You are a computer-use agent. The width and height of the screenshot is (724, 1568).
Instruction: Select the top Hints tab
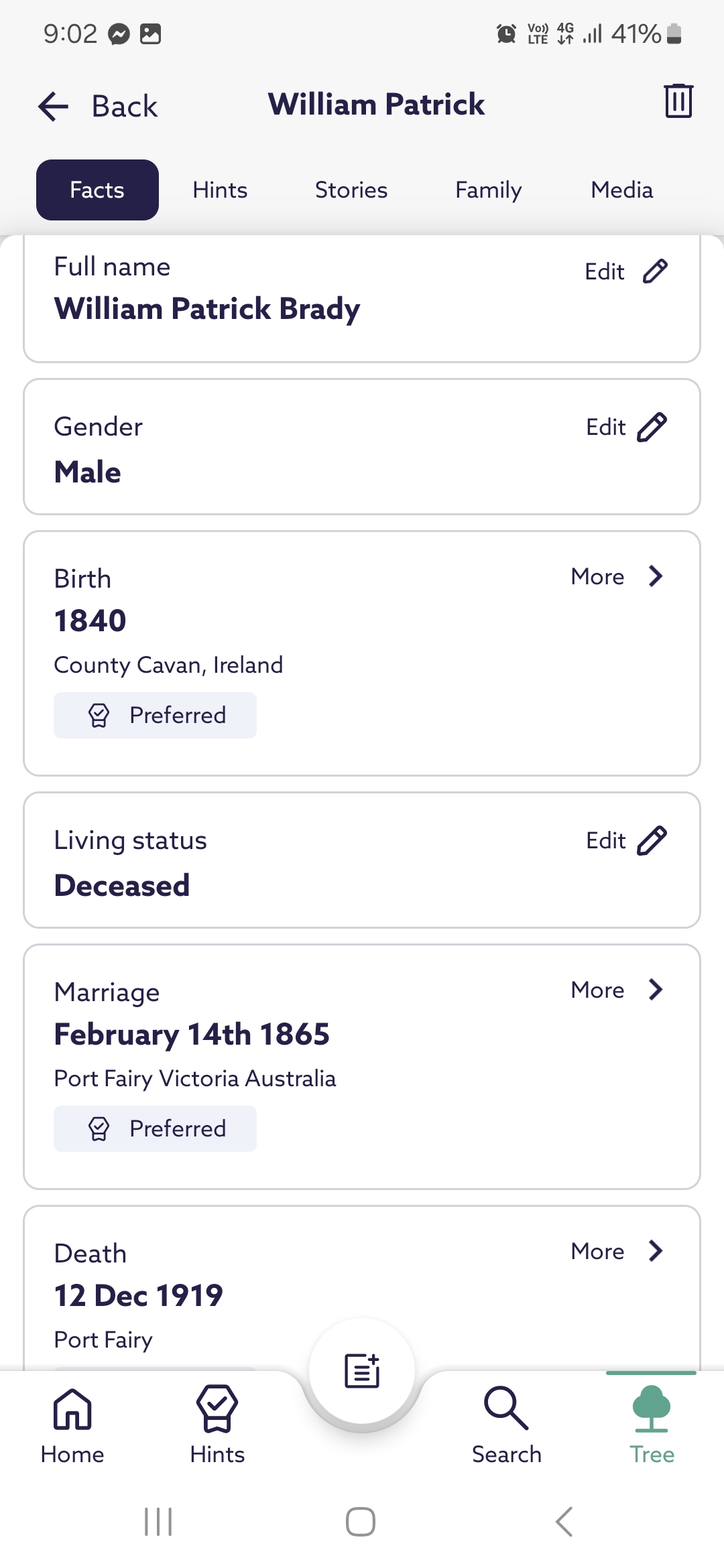click(220, 190)
